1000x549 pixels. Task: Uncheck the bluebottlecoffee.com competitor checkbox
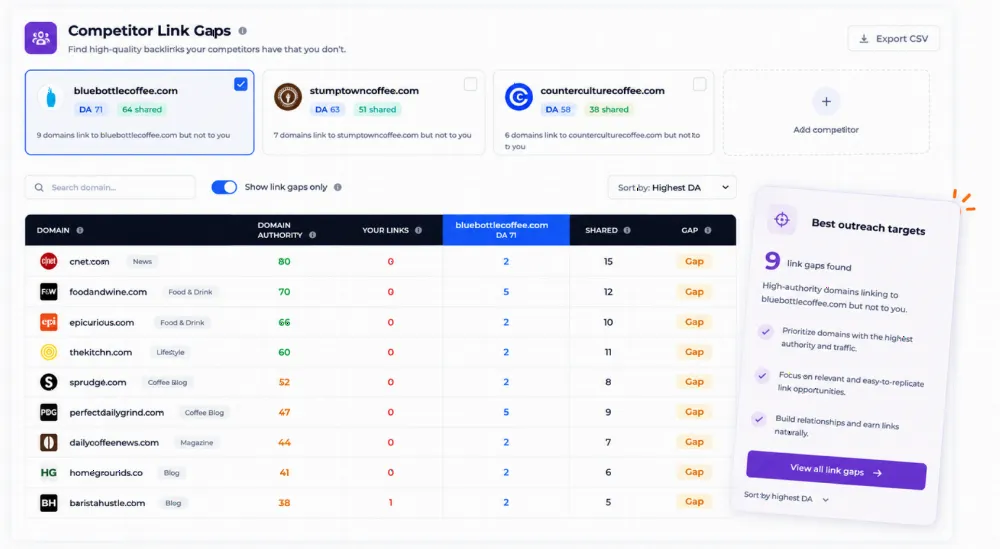[240, 84]
